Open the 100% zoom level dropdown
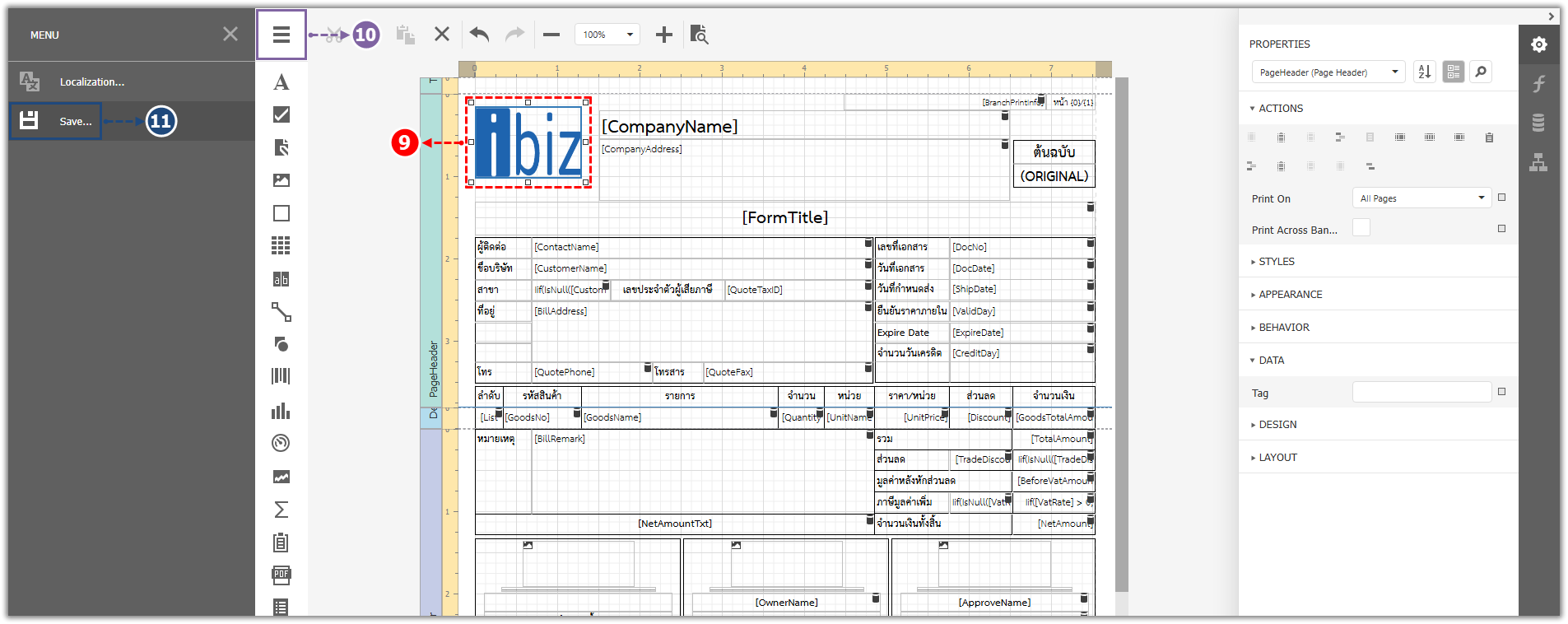1568x624 pixels. click(x=607, y=35)
